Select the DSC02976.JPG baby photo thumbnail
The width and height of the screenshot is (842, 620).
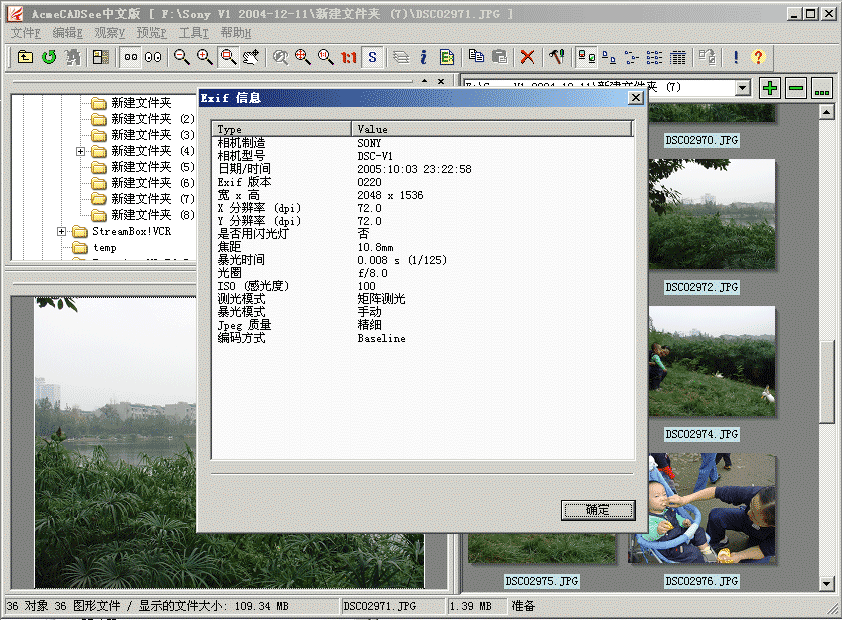[x=703, y=508]
